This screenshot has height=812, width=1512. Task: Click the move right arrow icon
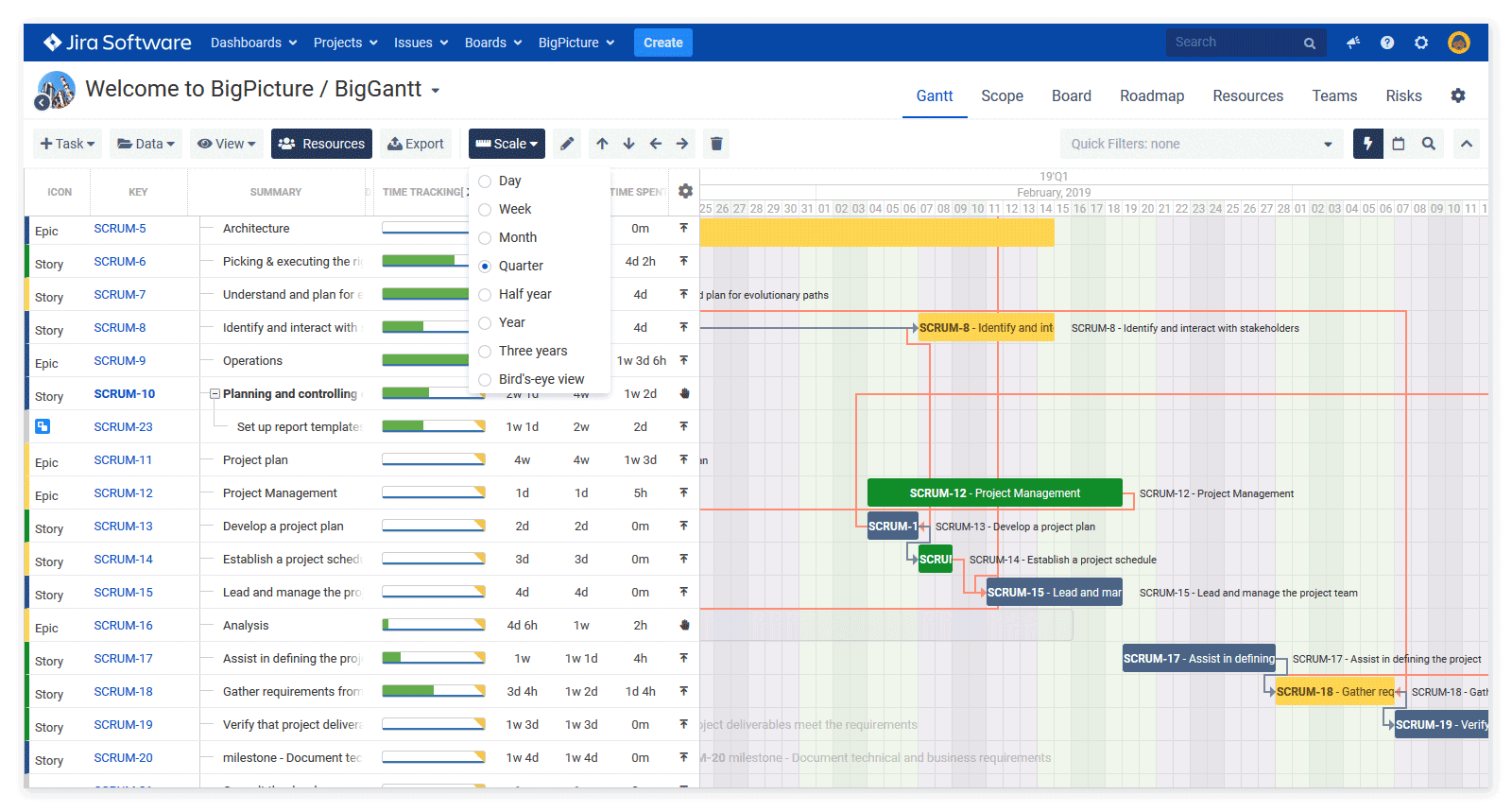pos(682,144)
